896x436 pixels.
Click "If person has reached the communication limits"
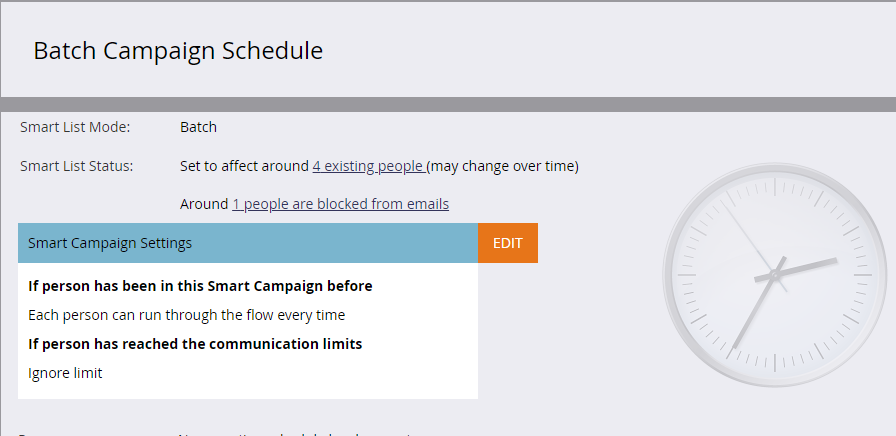coord(195,344)
